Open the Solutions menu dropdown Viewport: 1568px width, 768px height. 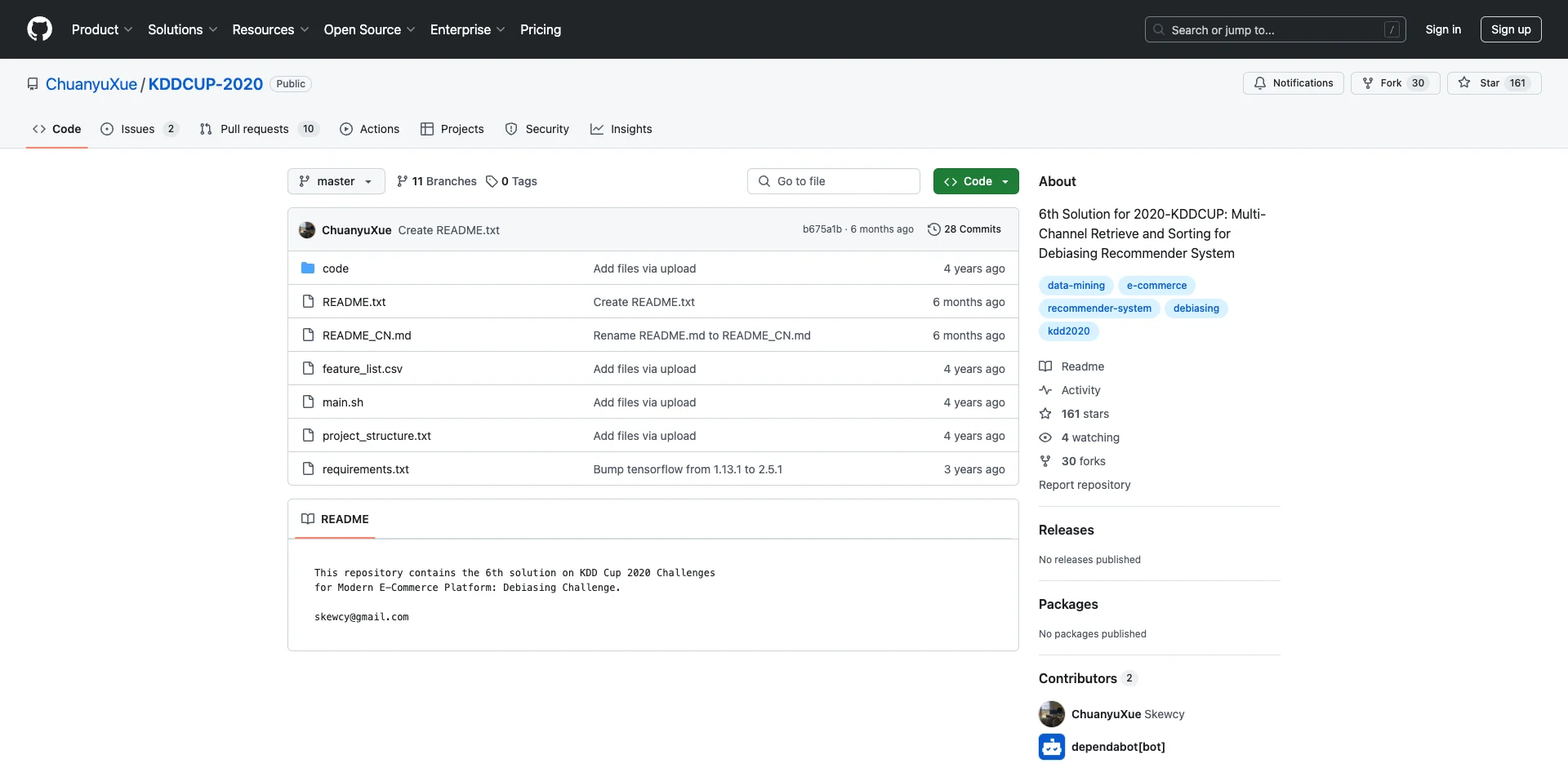click(183, 29)
